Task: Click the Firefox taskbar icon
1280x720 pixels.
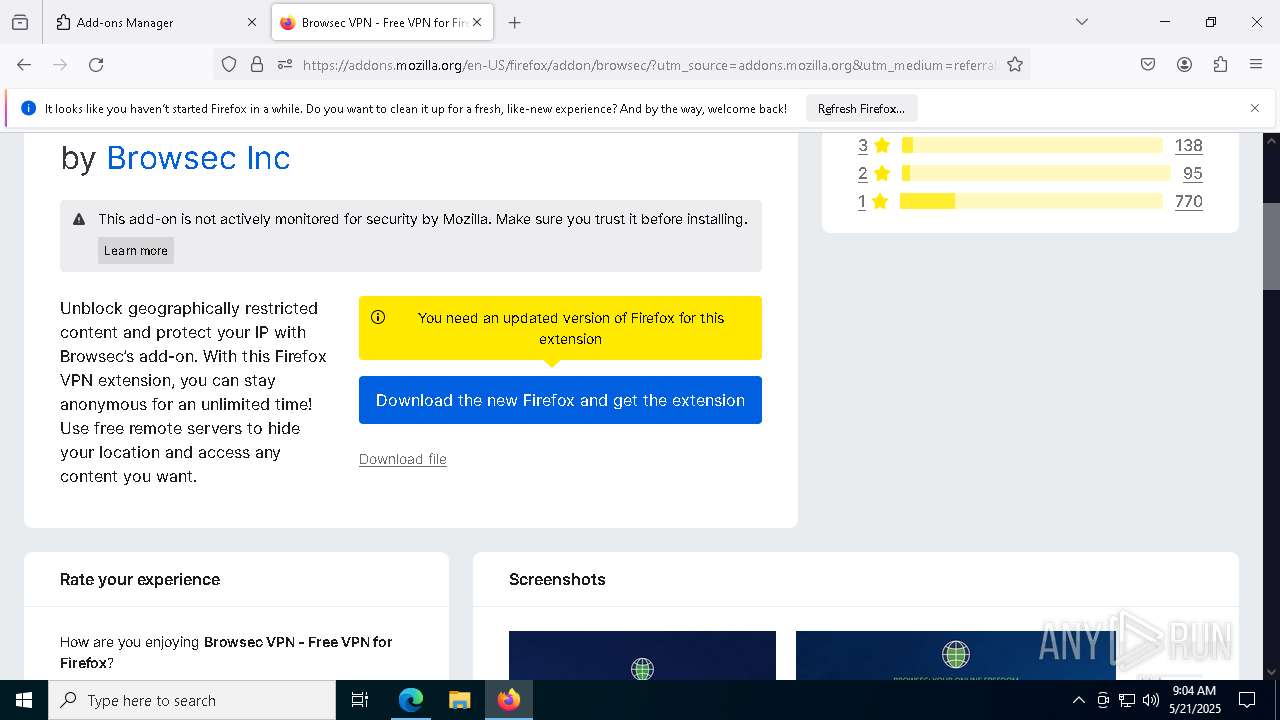Action: coord(509,700)
